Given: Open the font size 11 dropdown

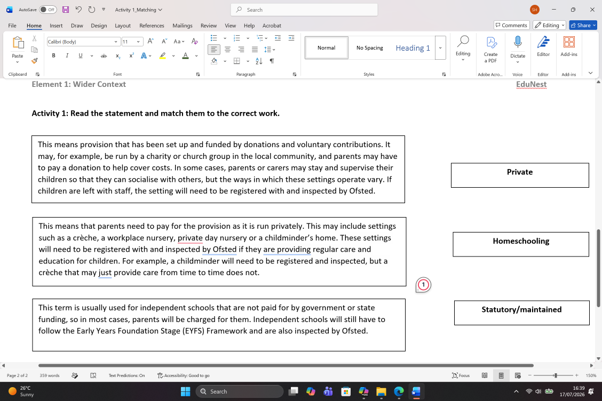Looking at the screenshot, I should pyautogui.click(x=138, y=41).
